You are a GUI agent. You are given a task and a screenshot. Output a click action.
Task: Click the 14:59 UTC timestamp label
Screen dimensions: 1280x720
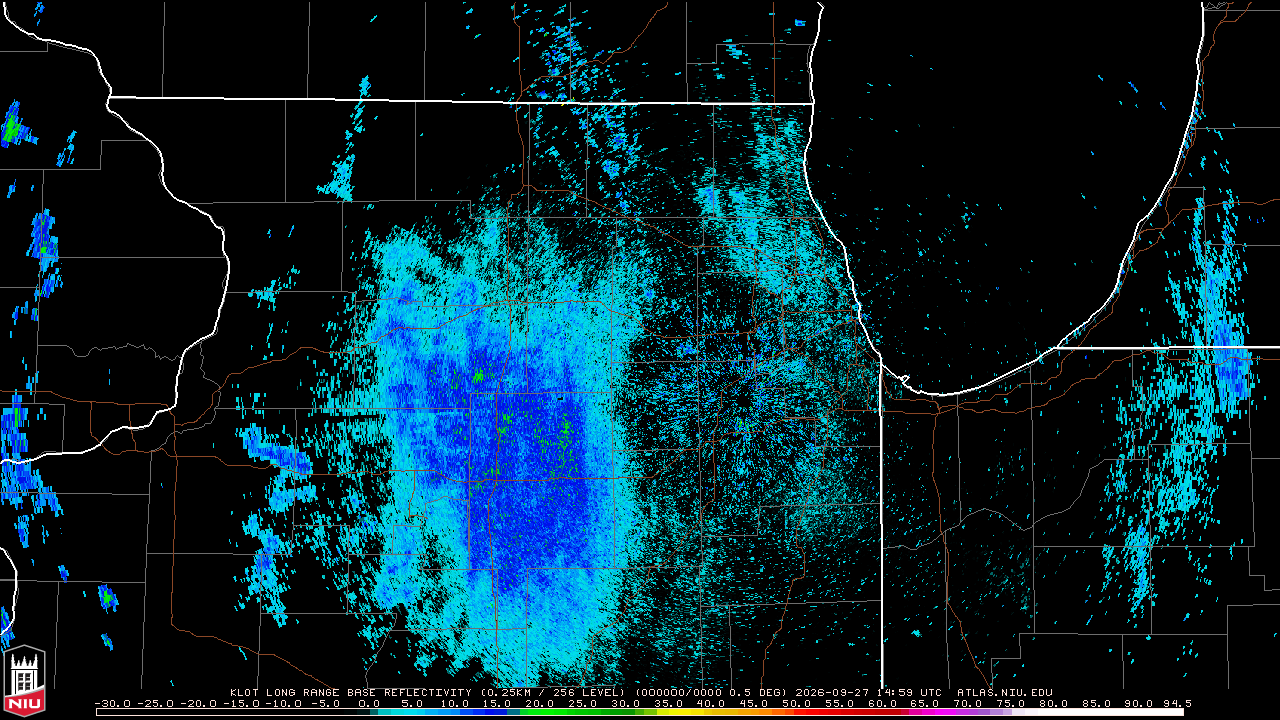[911, 692]
